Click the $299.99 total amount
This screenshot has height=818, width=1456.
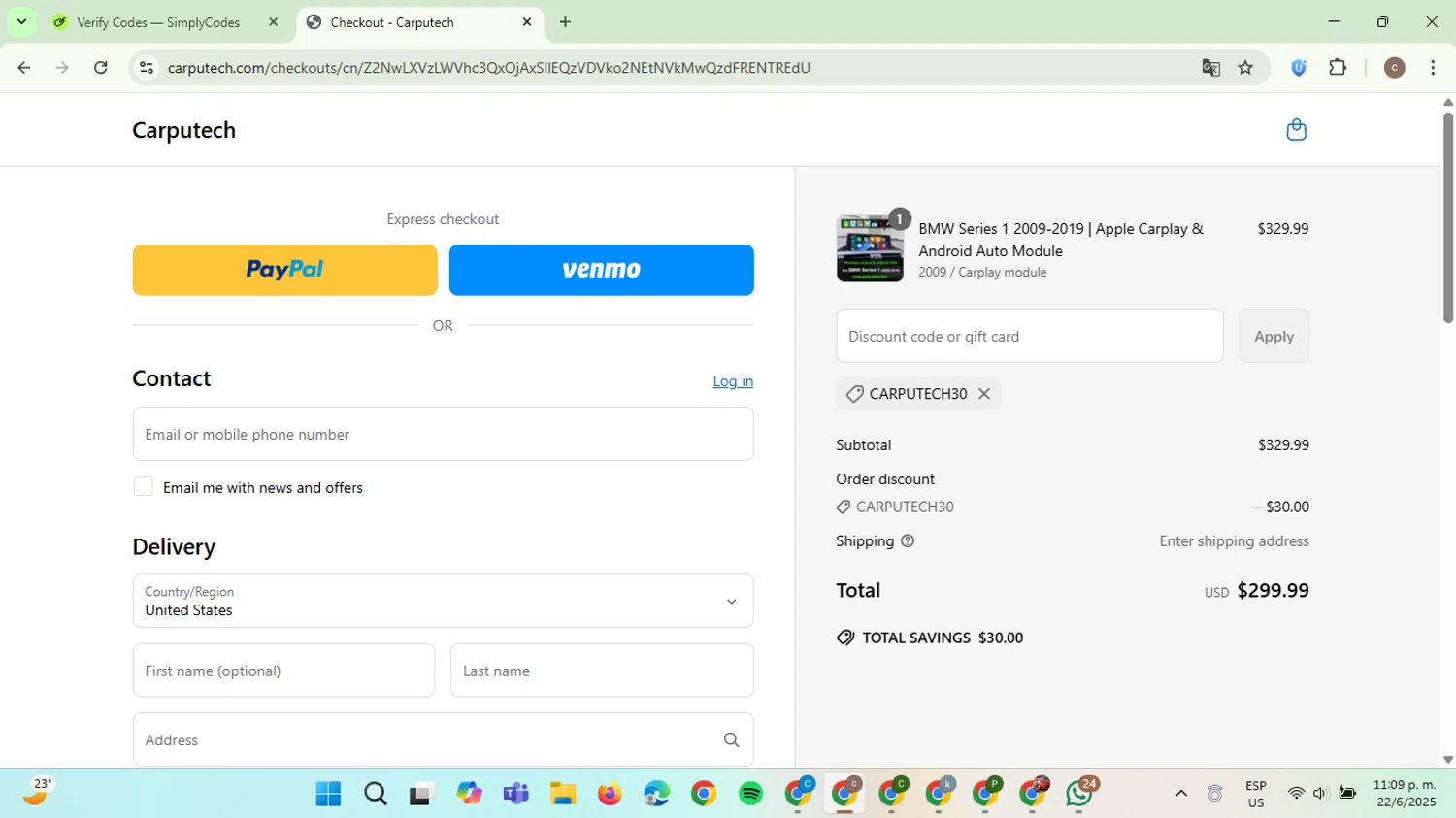1273,590
